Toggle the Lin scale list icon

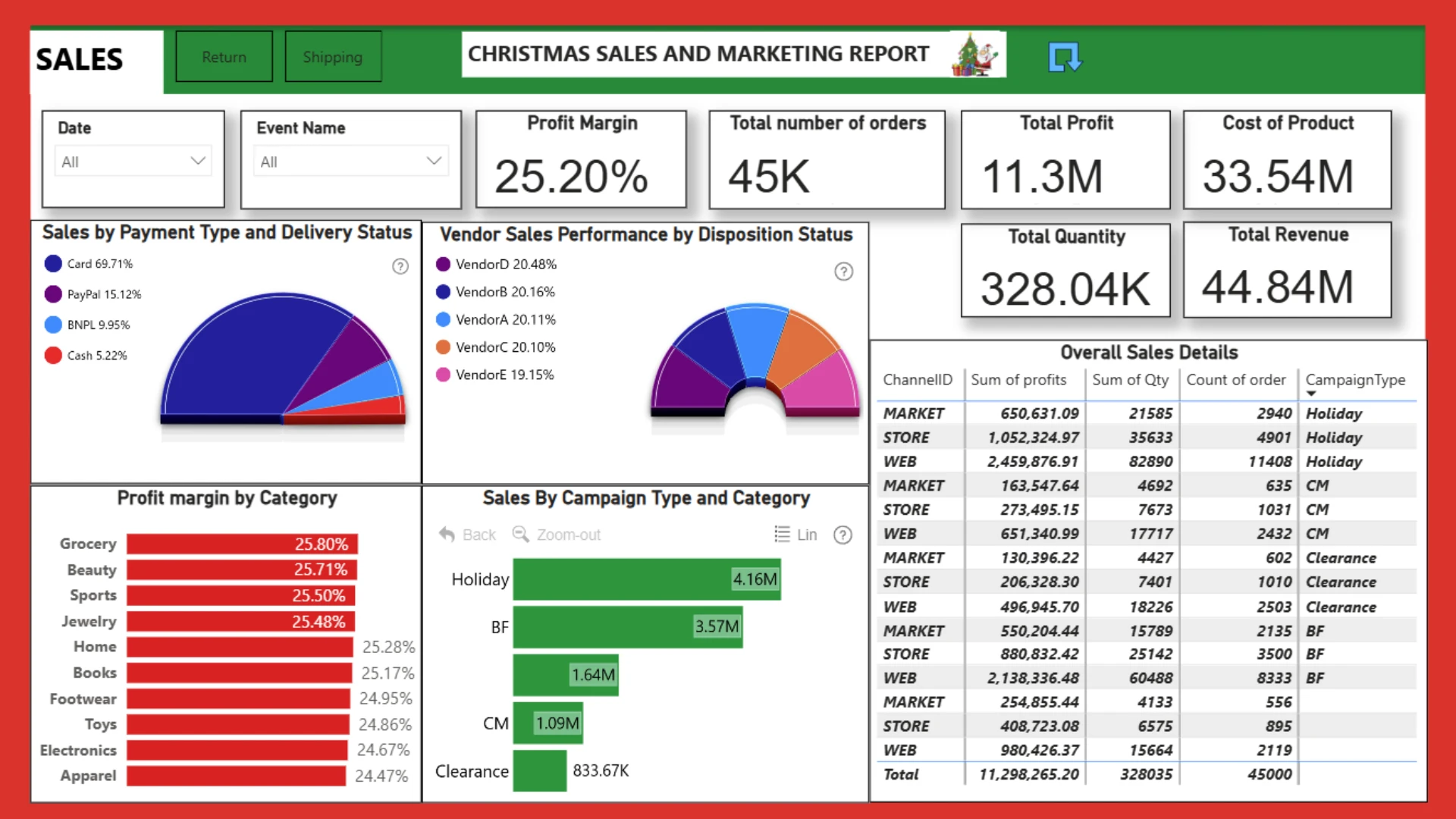(x=782, y=535)
